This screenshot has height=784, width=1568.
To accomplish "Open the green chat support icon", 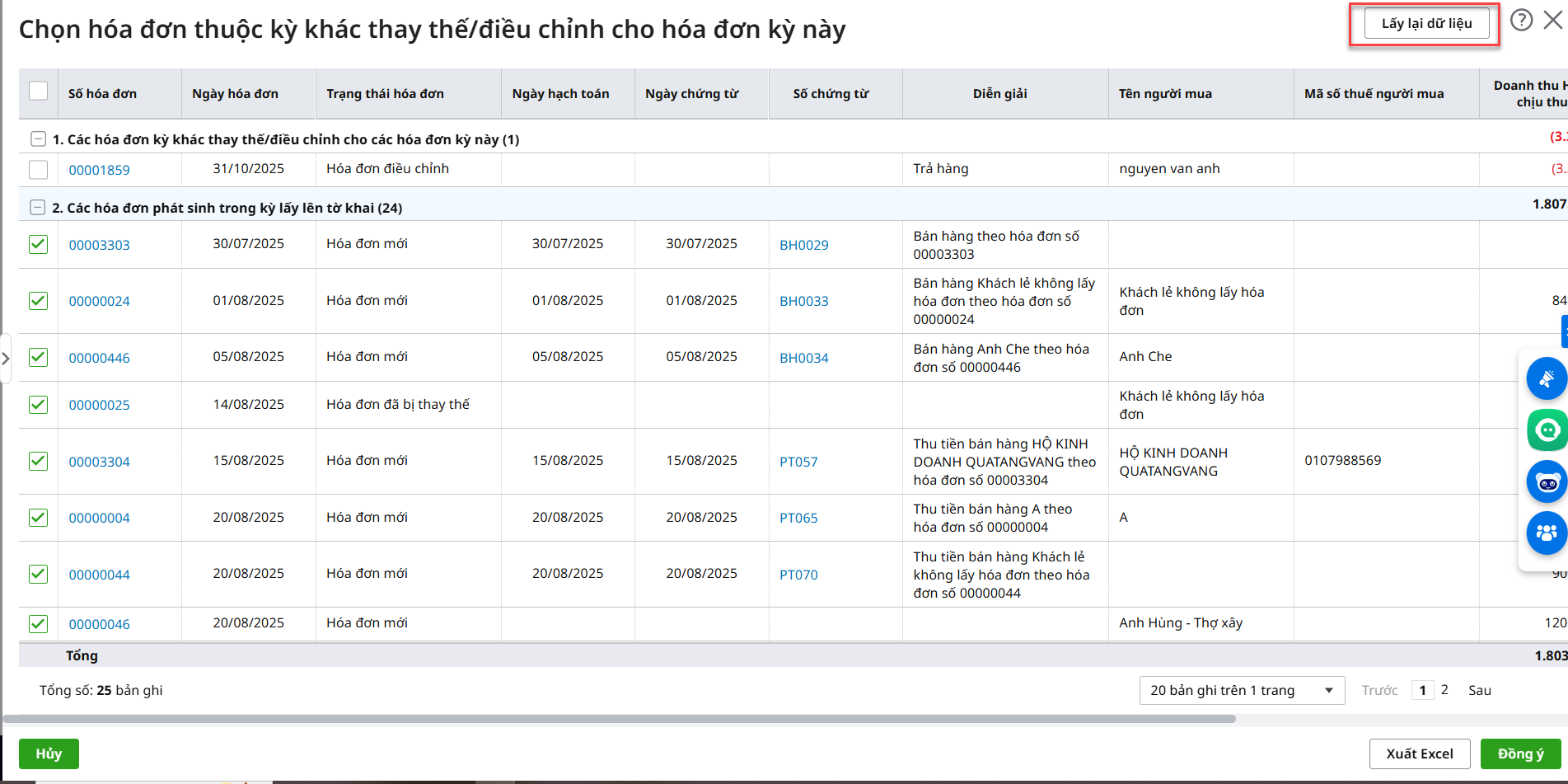I will tap(1546, 430).
